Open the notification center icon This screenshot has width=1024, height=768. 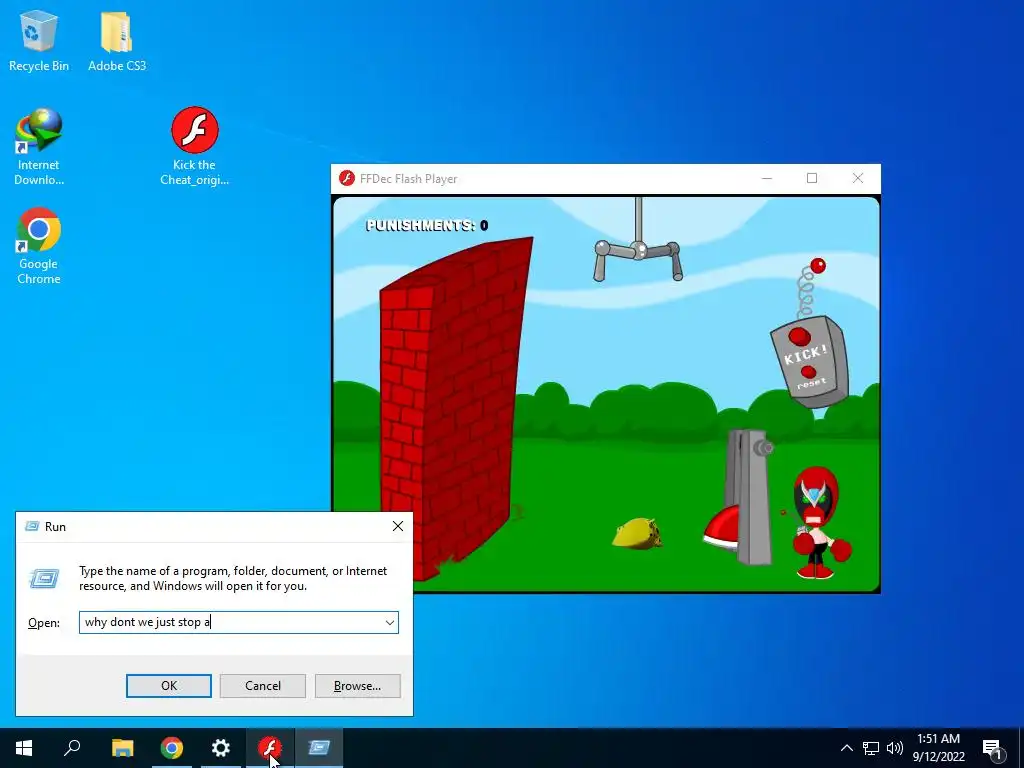[x=993, y=749]
